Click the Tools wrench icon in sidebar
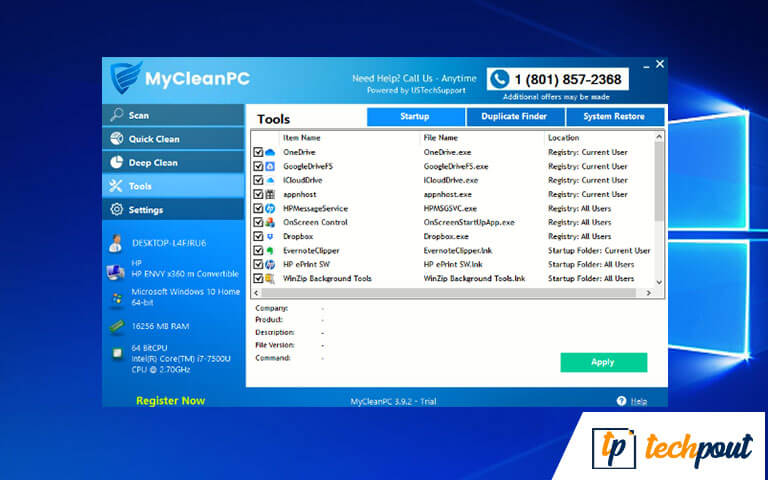 tap(117, 186)
